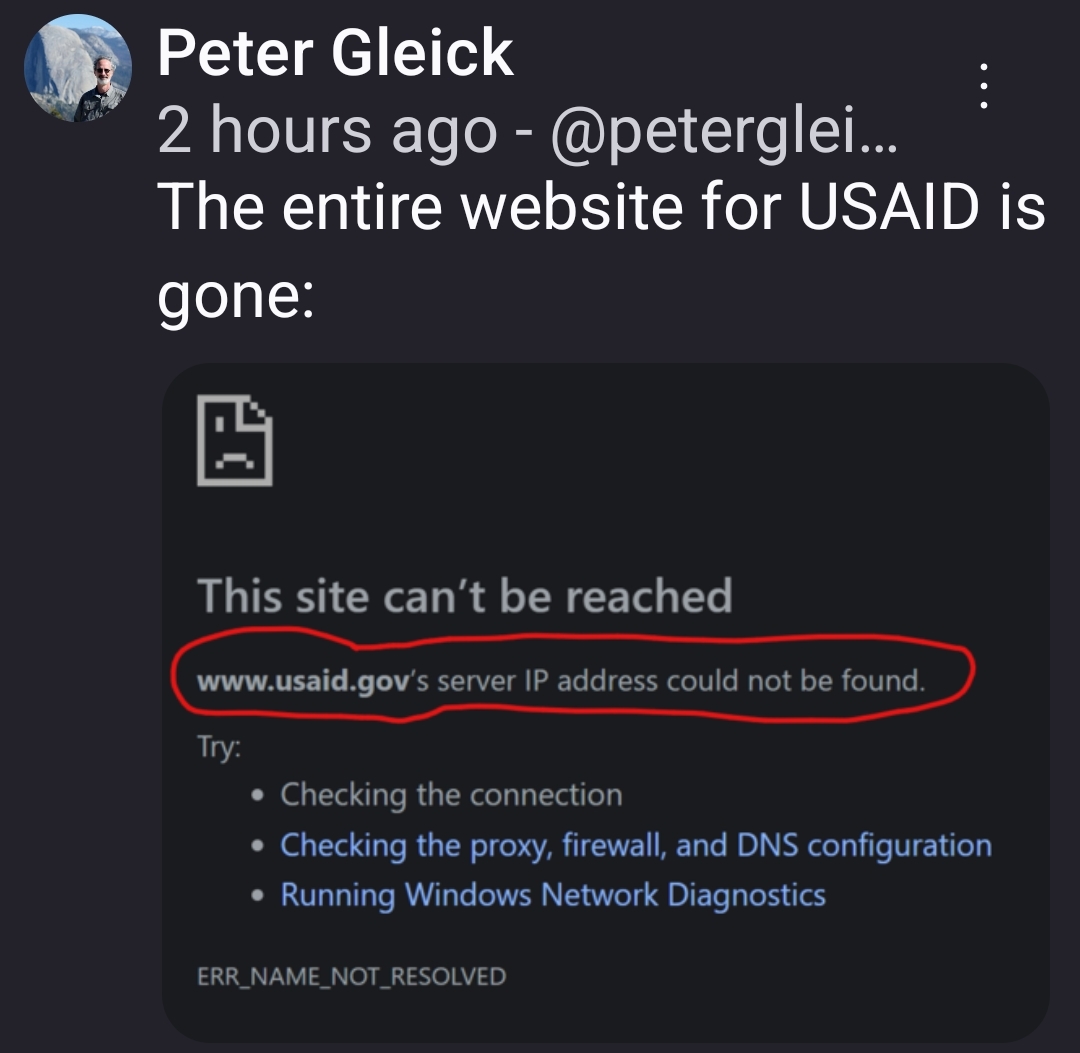Open the three-dot post options menu
Screen dimensions: 1080x1053
click(x=984, y=87)
